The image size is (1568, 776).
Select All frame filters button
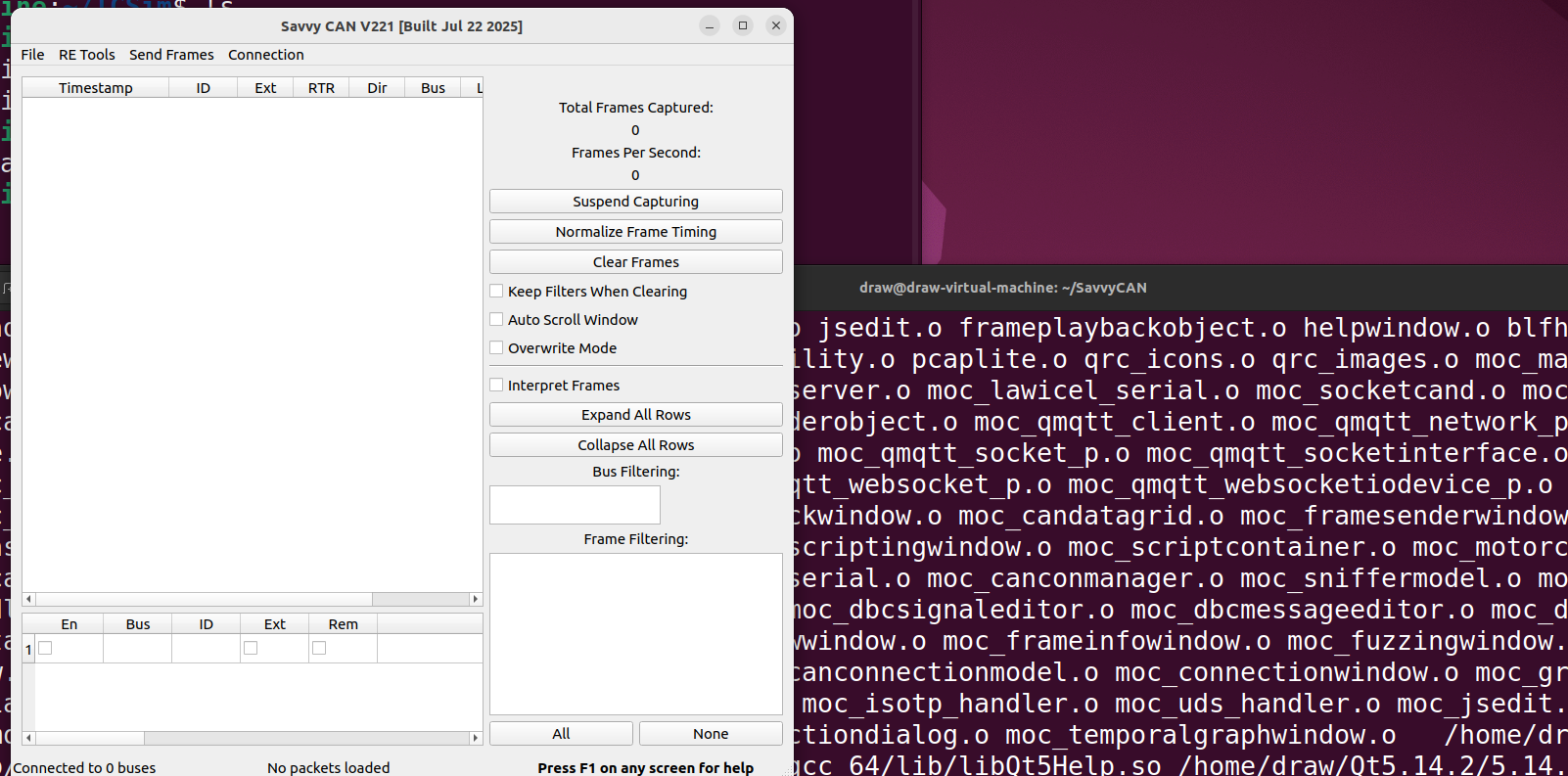(561, 734)
